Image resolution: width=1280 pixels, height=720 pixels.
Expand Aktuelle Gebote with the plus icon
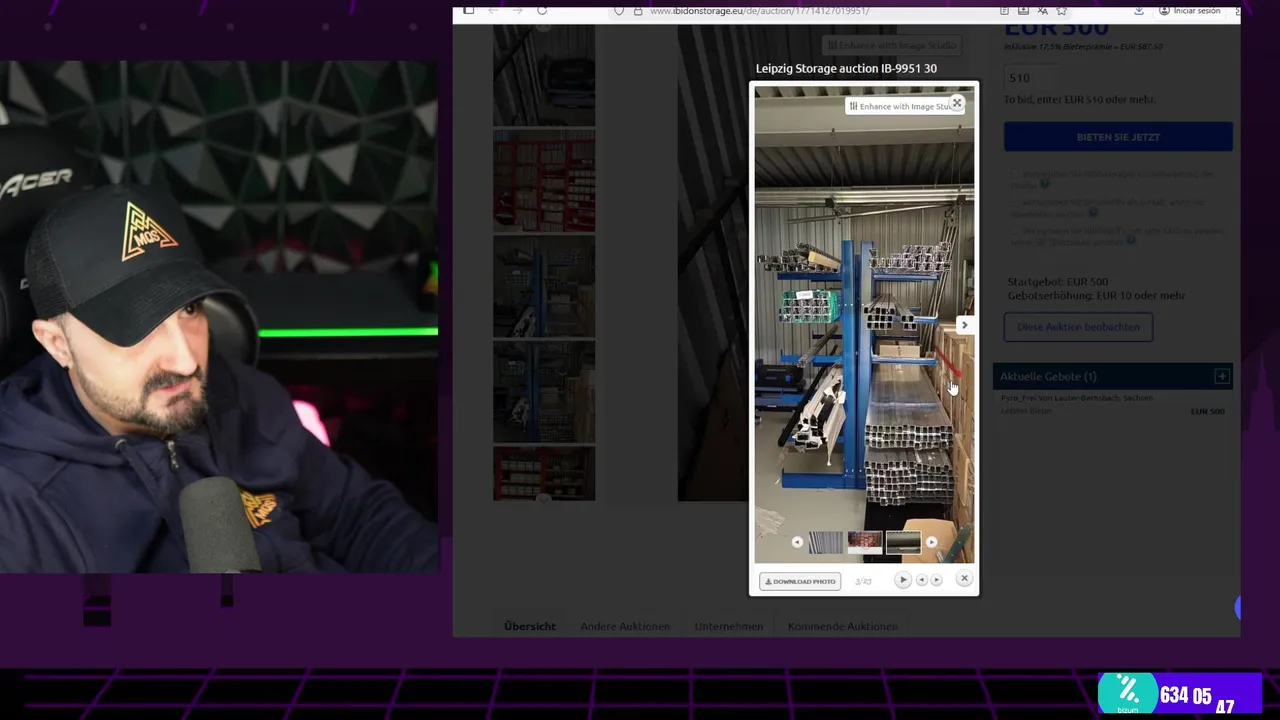tap(1221, 376)
